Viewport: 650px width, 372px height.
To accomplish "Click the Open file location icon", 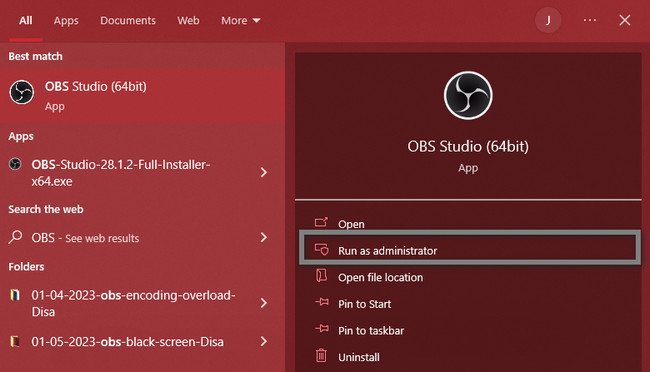I will pyautogui.click(x=321, y=276).
